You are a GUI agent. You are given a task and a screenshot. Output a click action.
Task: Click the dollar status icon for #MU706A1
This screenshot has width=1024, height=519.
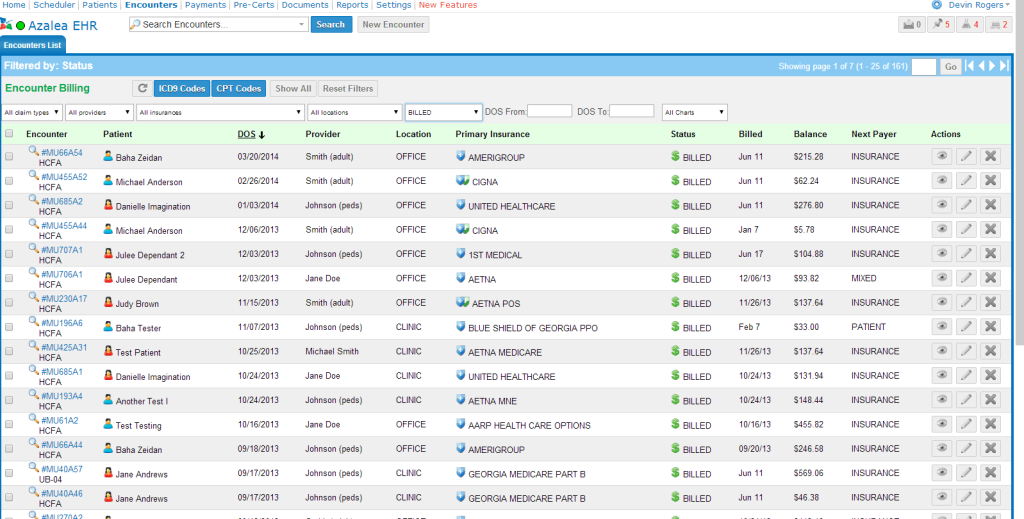(675, 278)
